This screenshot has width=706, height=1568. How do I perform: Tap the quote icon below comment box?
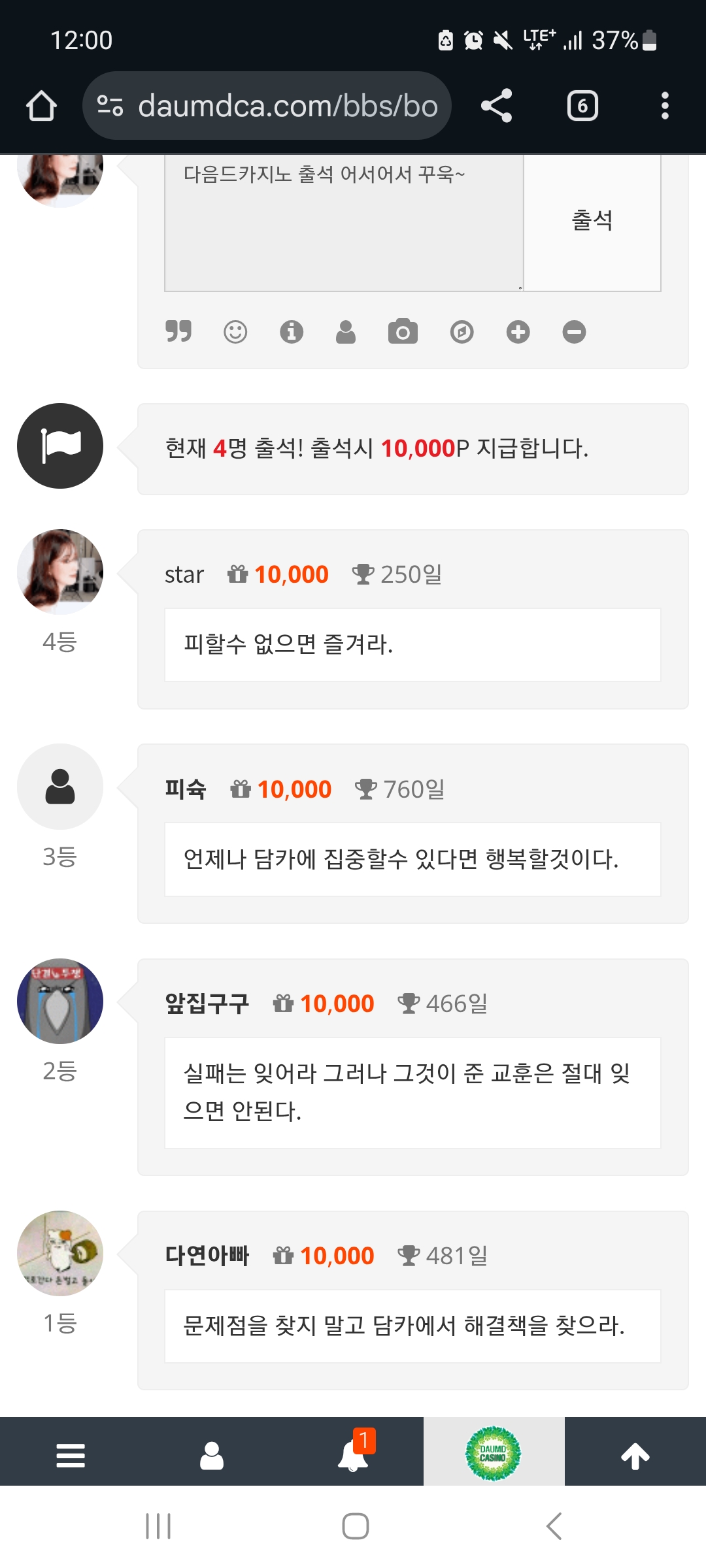point(178,331)
